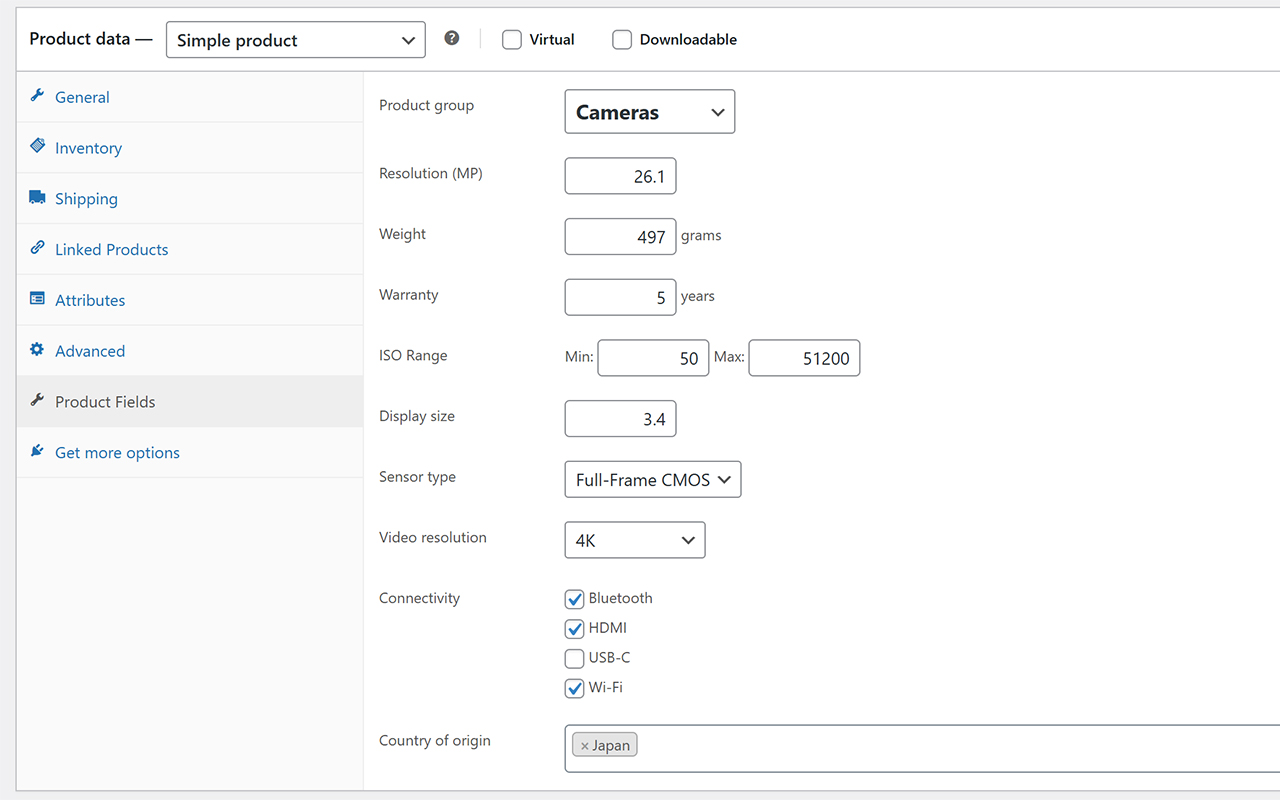
Task: Click the help question mark icon
Action: pos(451,38)
